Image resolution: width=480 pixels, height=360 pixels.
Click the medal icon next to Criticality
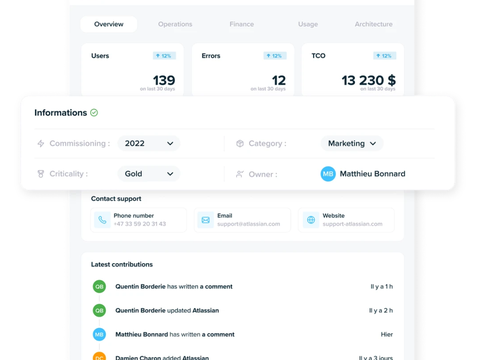pos(41,174)
